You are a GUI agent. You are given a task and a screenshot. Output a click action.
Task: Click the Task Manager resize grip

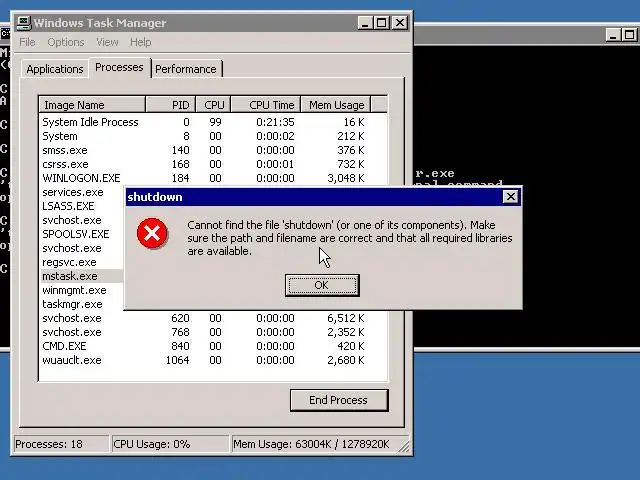(x=404, y=447)
